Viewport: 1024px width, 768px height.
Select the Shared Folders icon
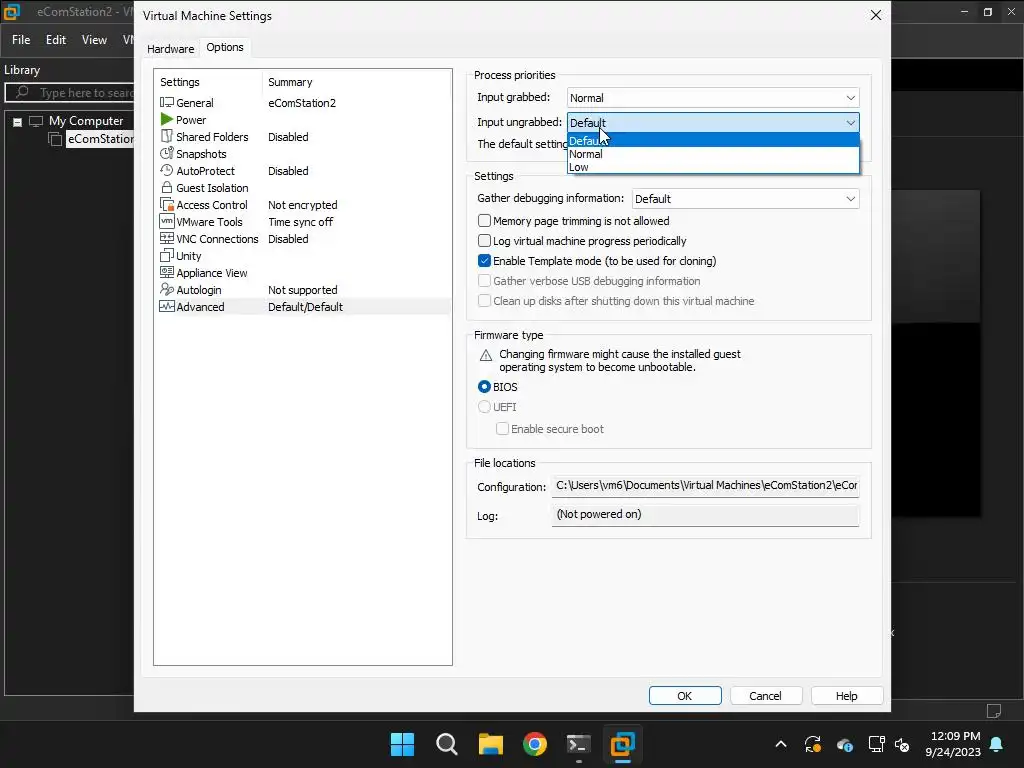tap(167, 136)
